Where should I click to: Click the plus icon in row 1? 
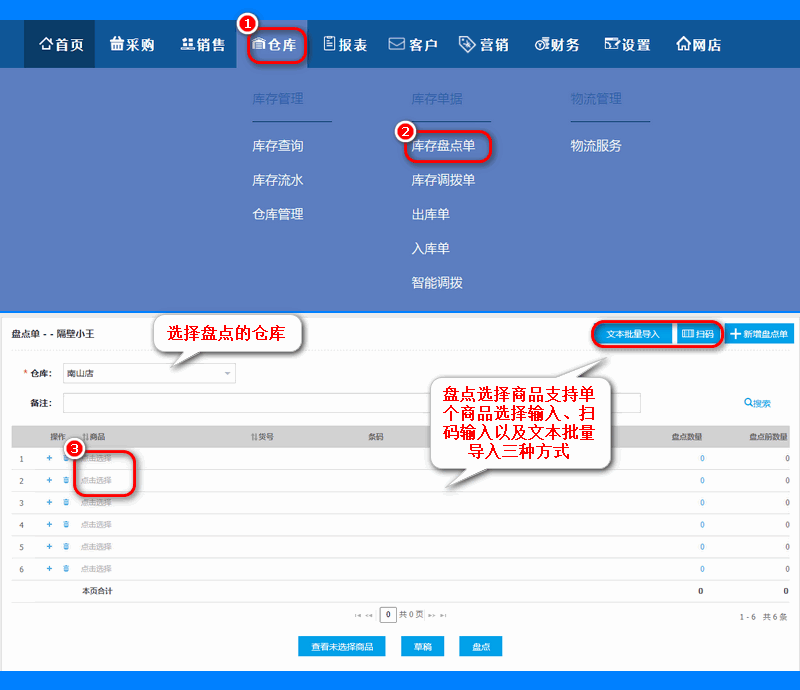click(x=49, y=458)
